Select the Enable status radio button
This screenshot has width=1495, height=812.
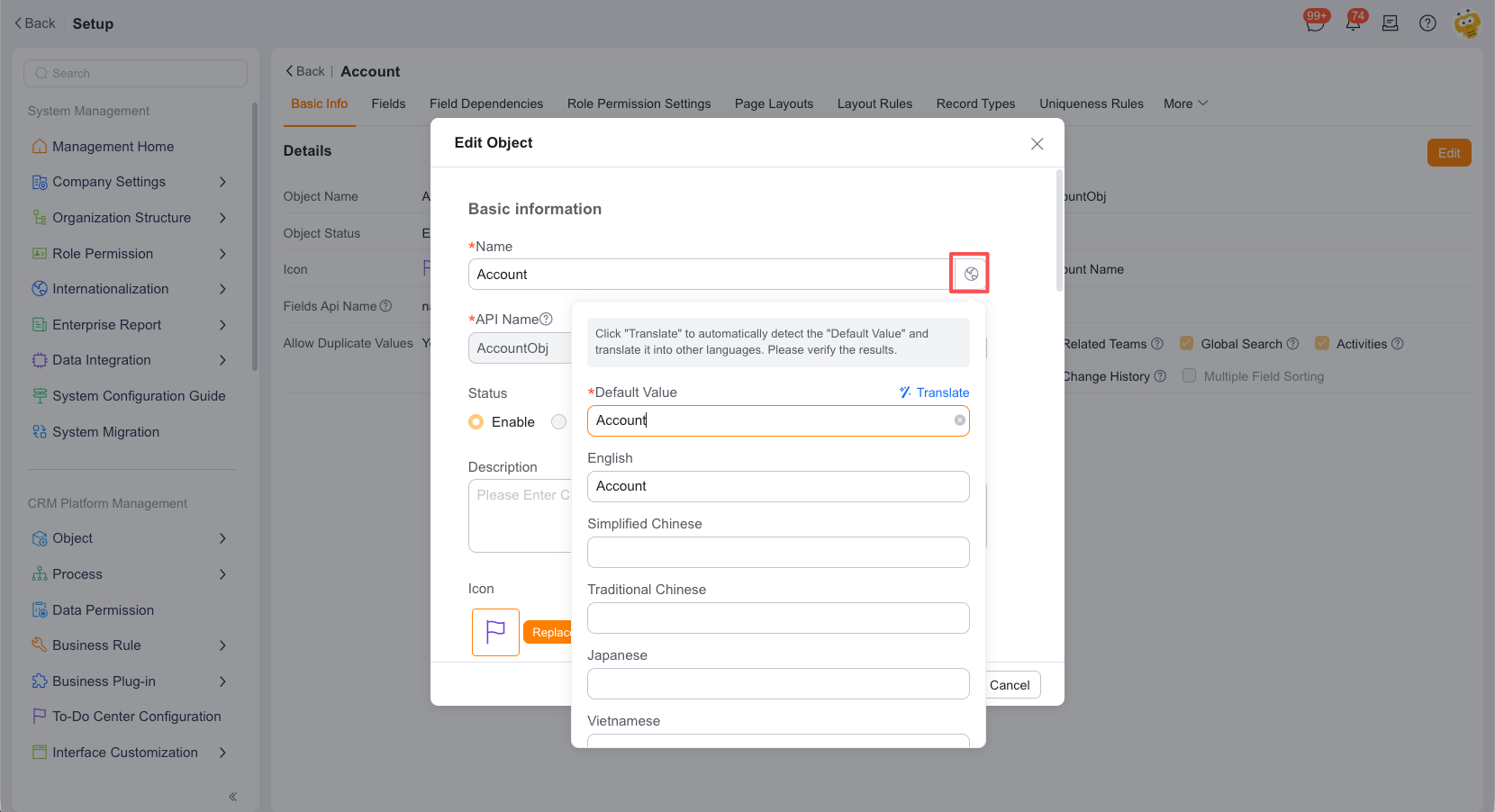pos(476,422)
